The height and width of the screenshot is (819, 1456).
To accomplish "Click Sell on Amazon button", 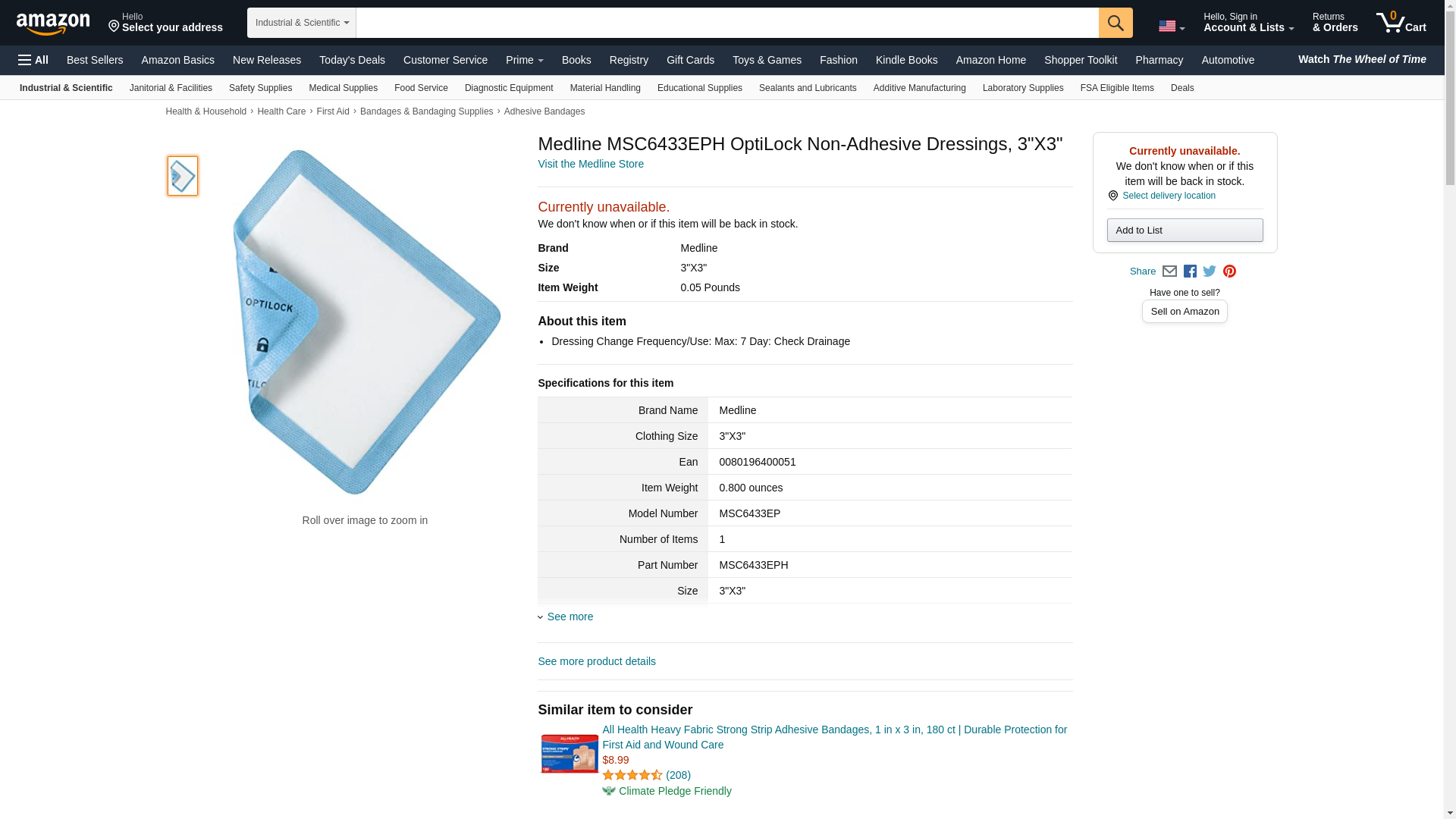I will 1184,312.
